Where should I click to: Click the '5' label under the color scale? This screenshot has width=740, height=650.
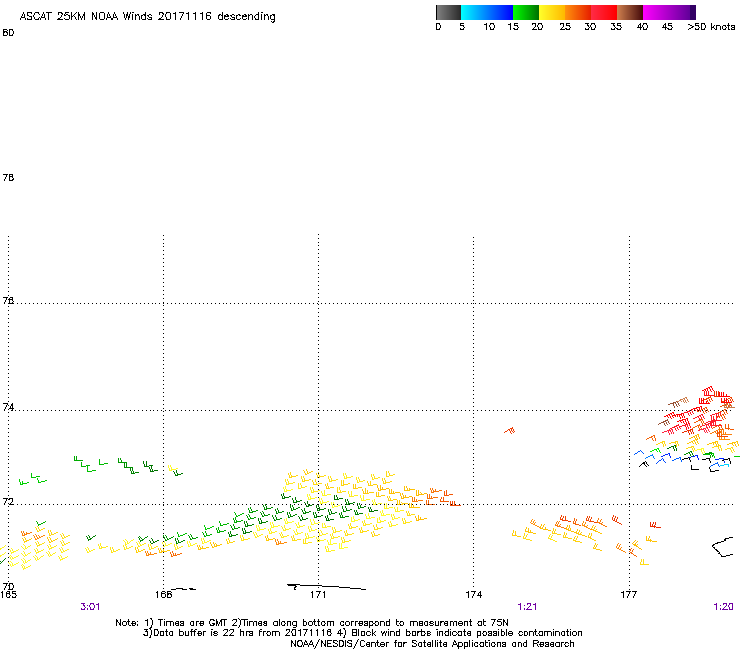pos(462,27)
